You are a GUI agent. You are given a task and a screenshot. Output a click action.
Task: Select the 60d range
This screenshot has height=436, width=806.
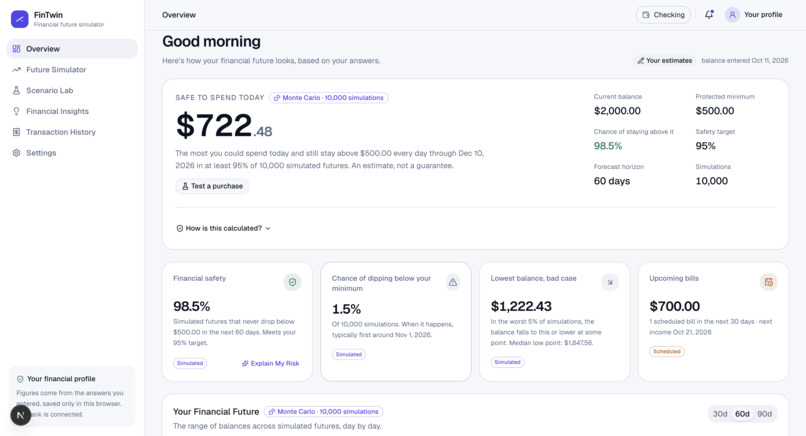coord(742,414)
